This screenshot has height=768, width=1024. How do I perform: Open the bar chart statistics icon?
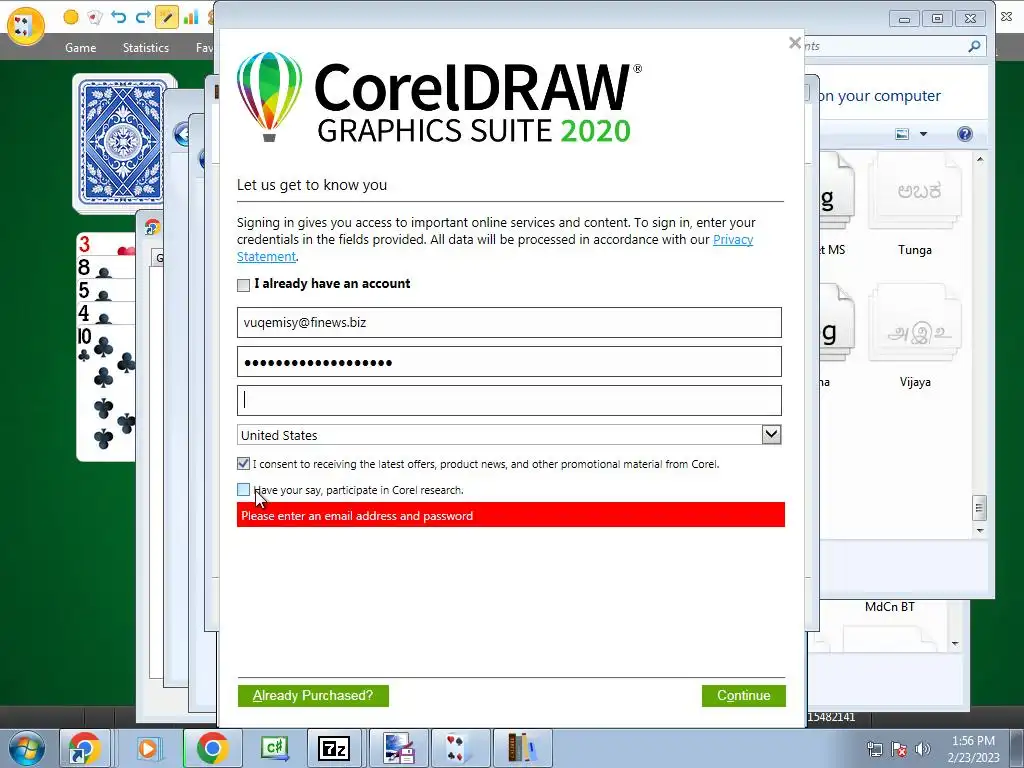tap(191, 17)
